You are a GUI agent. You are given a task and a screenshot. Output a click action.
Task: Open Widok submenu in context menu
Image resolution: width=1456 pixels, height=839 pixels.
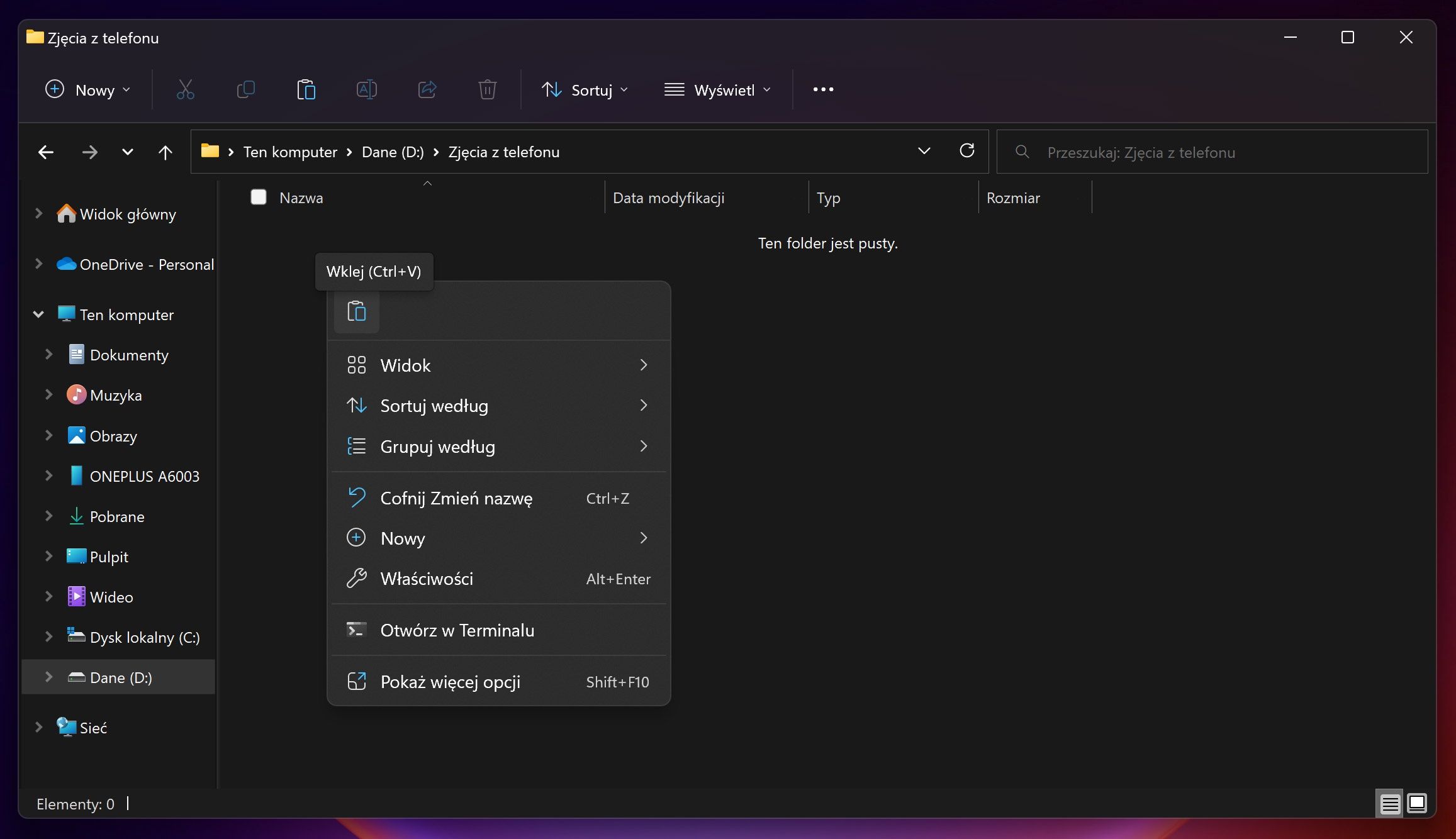(x=499, y=365)
